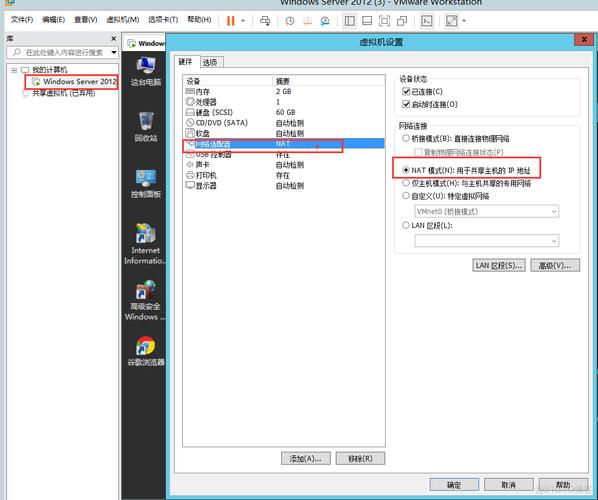Open the 查看(V) menu
Viewport: 598px width, 500px height.
(85, 19)
